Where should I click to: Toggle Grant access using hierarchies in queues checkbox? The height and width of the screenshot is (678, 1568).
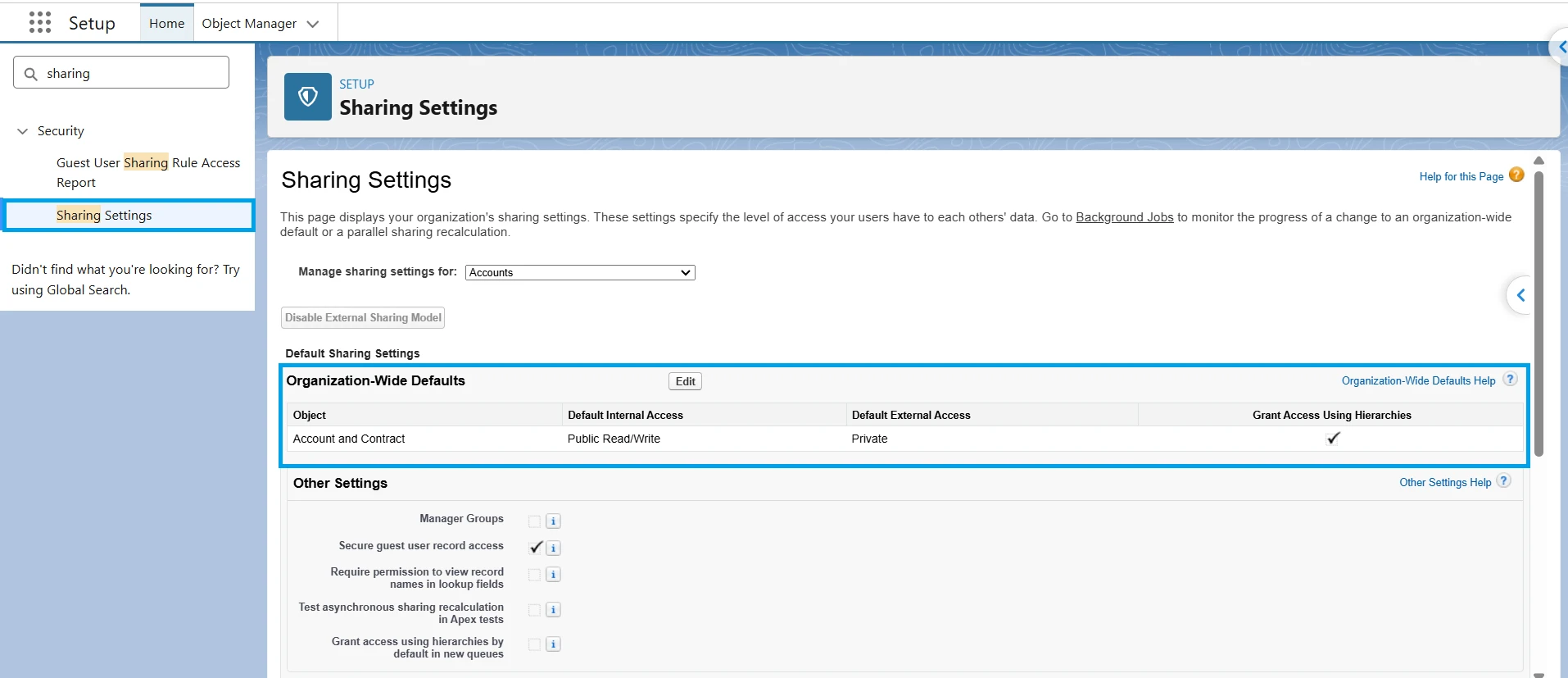(534, 644)
